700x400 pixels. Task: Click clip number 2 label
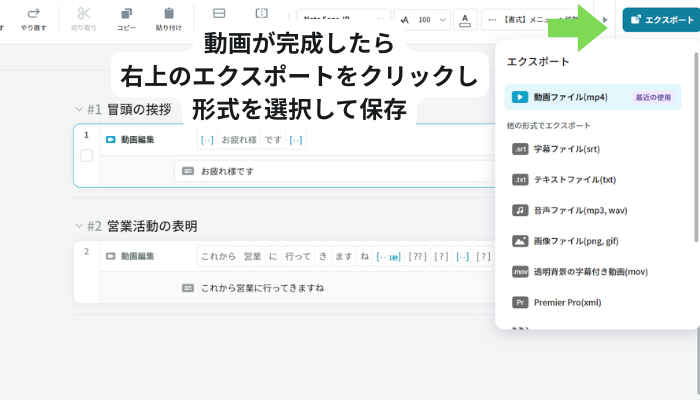pos(87,251)
